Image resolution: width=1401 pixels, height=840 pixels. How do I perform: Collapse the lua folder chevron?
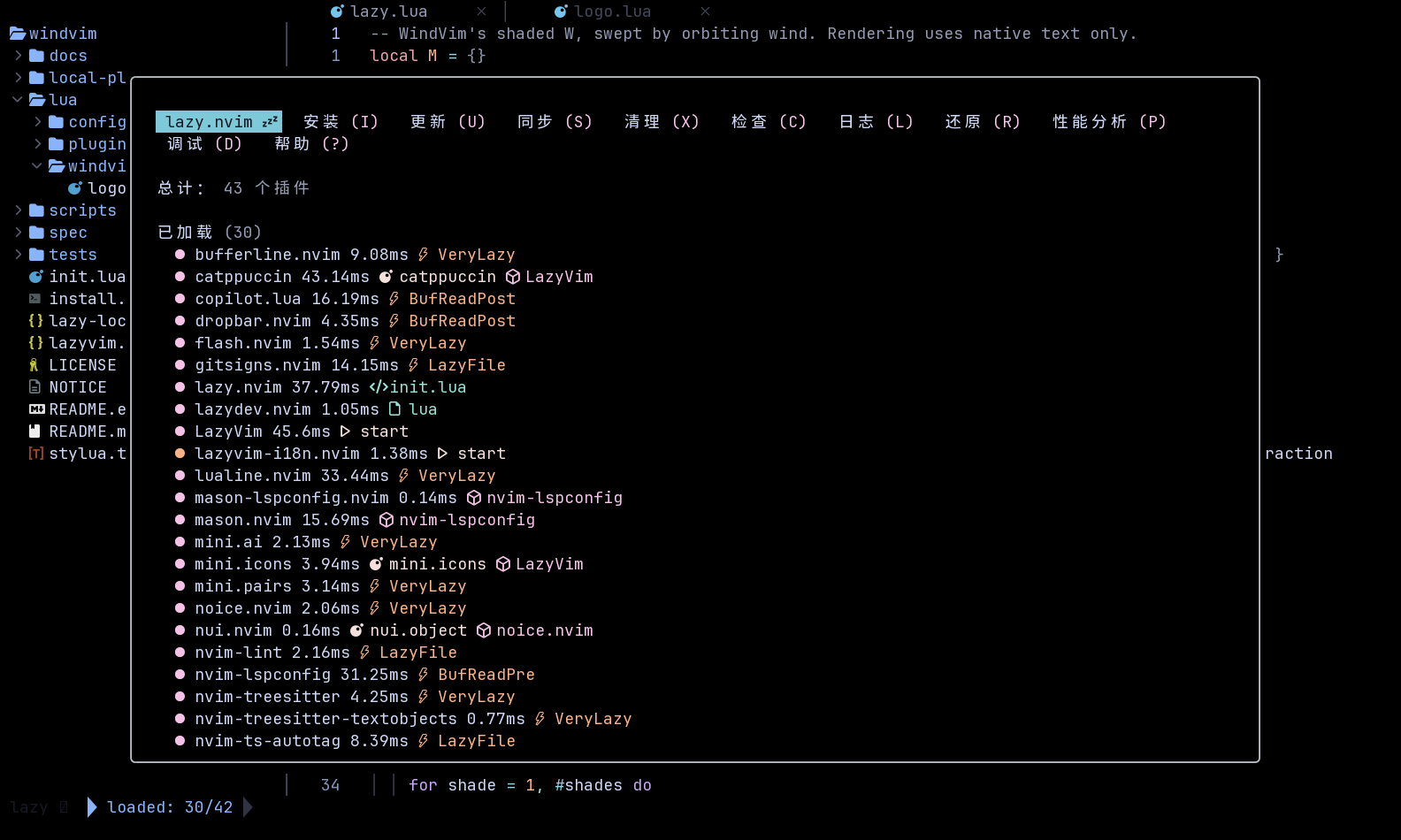[18, 100]
